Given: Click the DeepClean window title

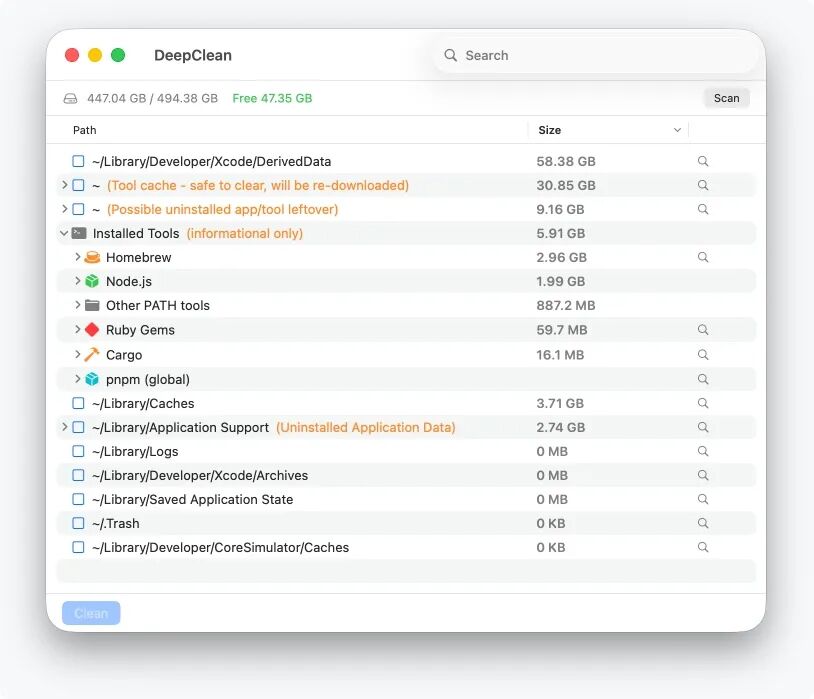Looking at the screenshot, I should click(x=193, y=55).
